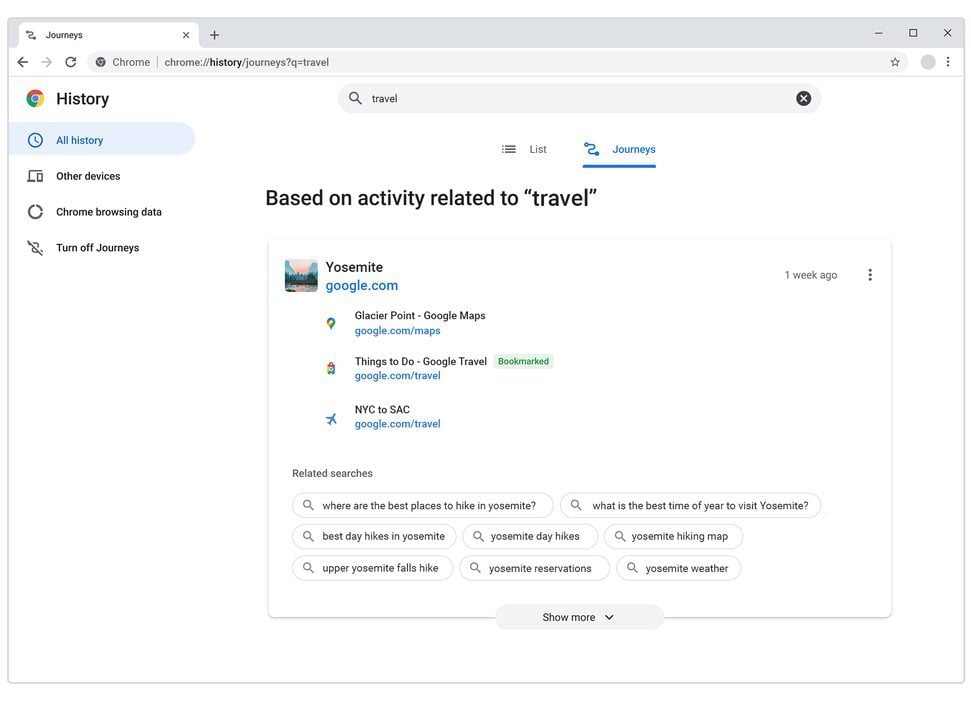Image resolution: width=971 pixels, height=708 pixels.
Task: Click the profile avatar icon in toolbar
Action: [927, 62]
